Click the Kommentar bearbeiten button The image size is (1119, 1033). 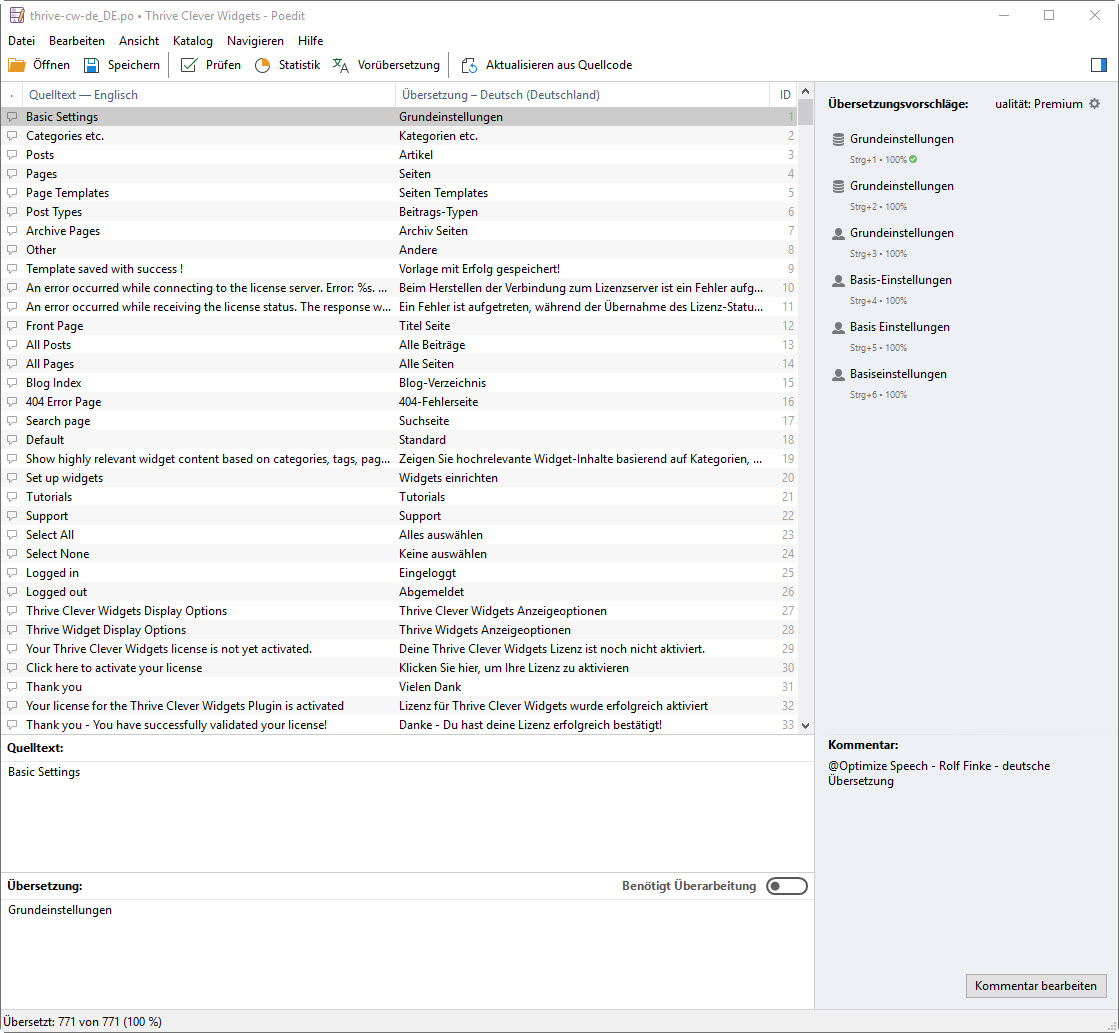[1036, 985]
